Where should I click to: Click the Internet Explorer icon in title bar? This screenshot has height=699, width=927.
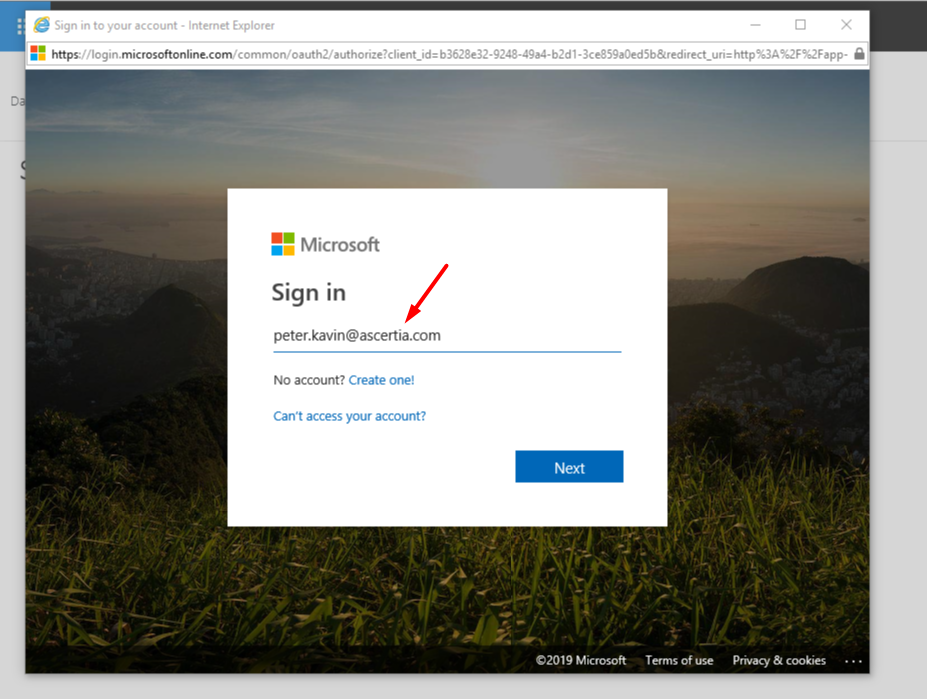(41, 25)
